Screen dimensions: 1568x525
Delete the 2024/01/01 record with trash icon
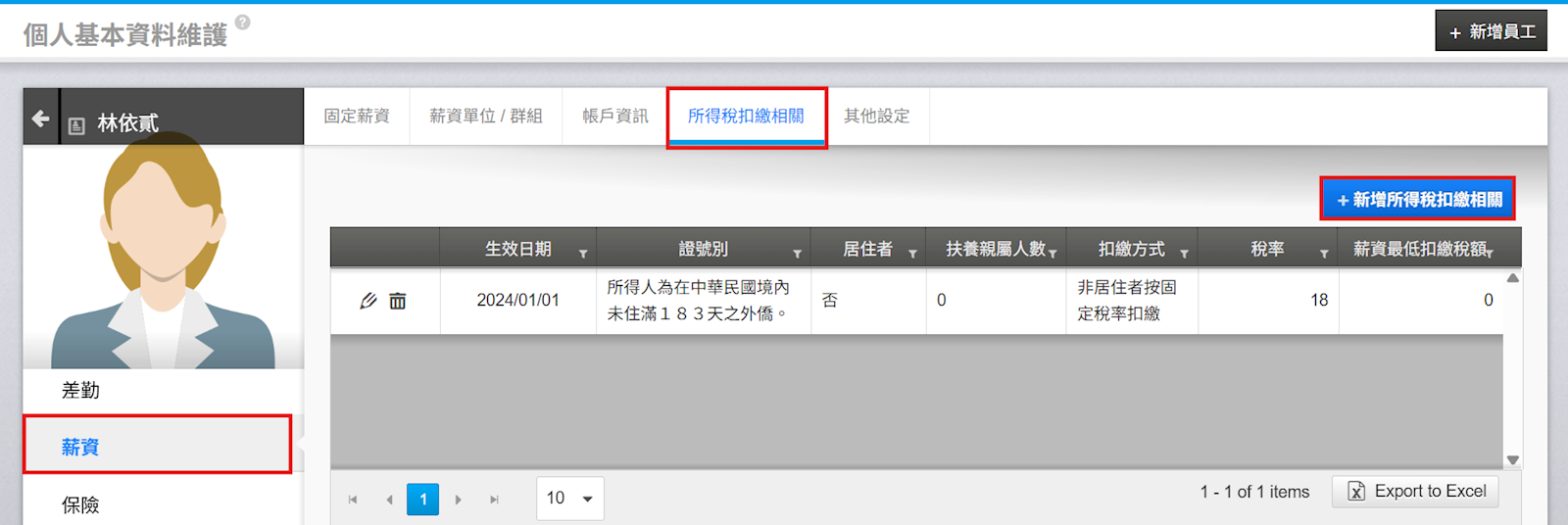pyautogui.click(x=398, y=301)
